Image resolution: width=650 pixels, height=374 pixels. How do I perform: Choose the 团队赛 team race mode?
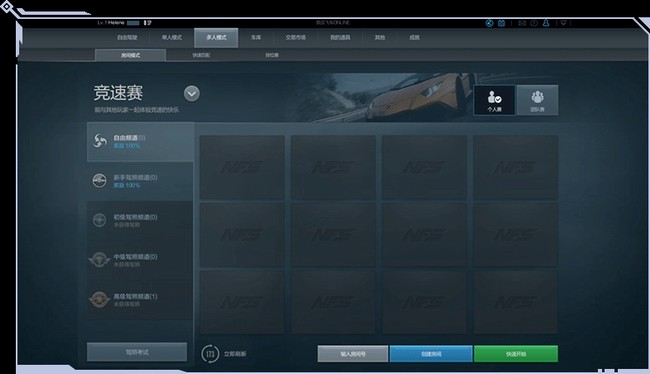click(x=537, y=100)
